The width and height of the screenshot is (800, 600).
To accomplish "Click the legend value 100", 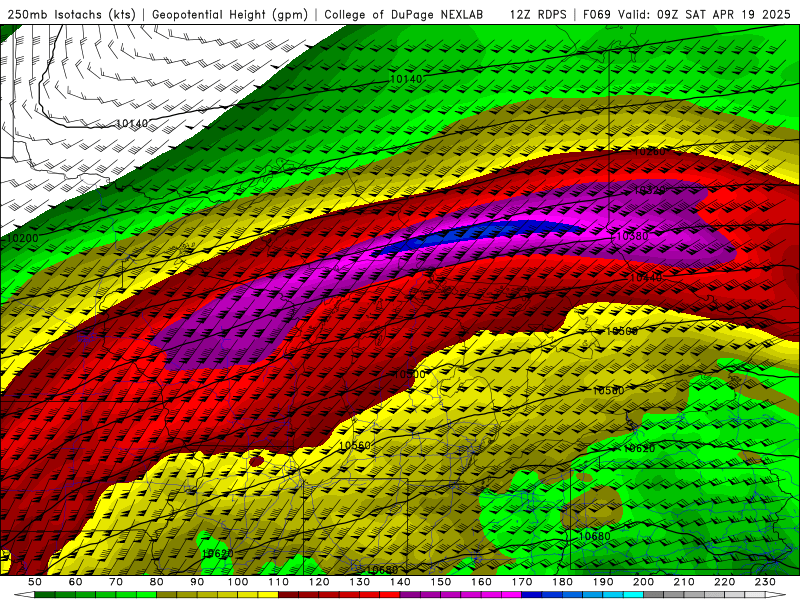I will tap(238, 582).
